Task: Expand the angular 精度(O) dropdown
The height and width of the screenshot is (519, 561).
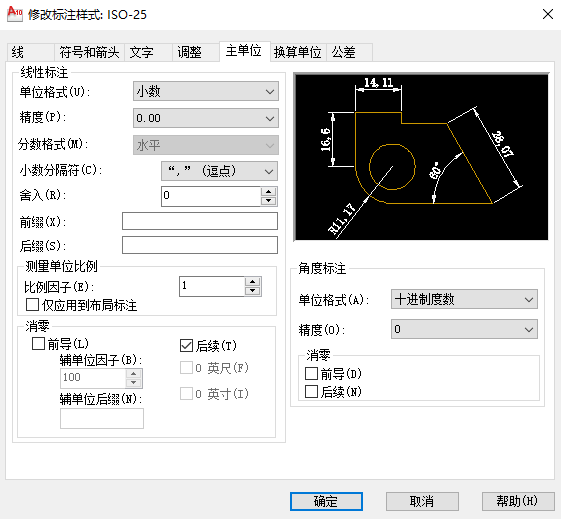Action: point(464,329)
